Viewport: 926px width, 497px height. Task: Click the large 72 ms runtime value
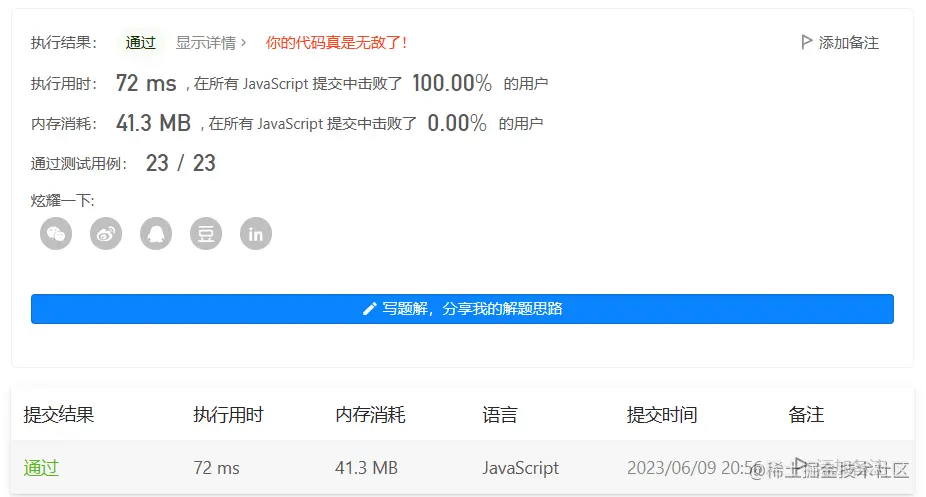(x=146, y=83)
